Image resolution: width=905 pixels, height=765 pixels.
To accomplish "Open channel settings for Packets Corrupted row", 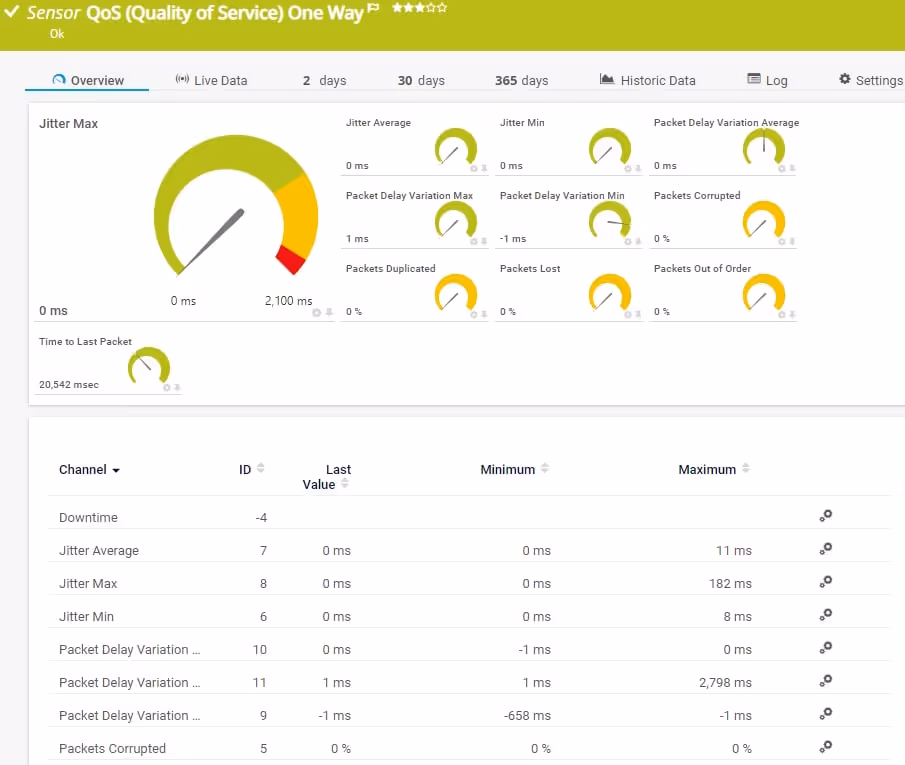I will pos(826,746).
